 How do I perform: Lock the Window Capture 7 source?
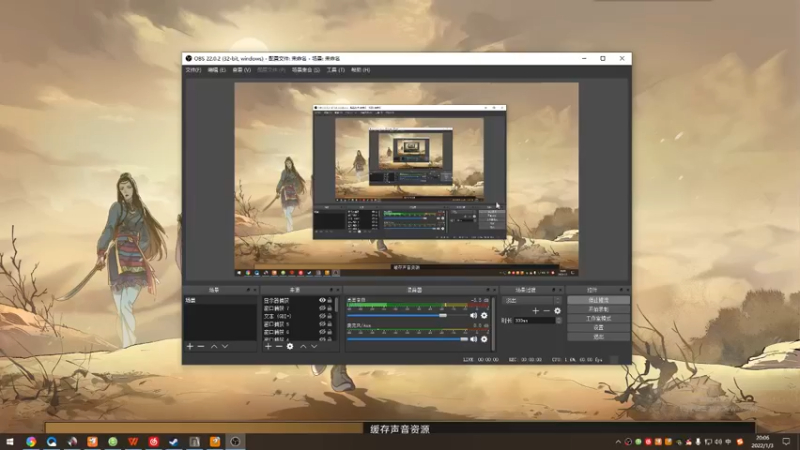point(330,308)
